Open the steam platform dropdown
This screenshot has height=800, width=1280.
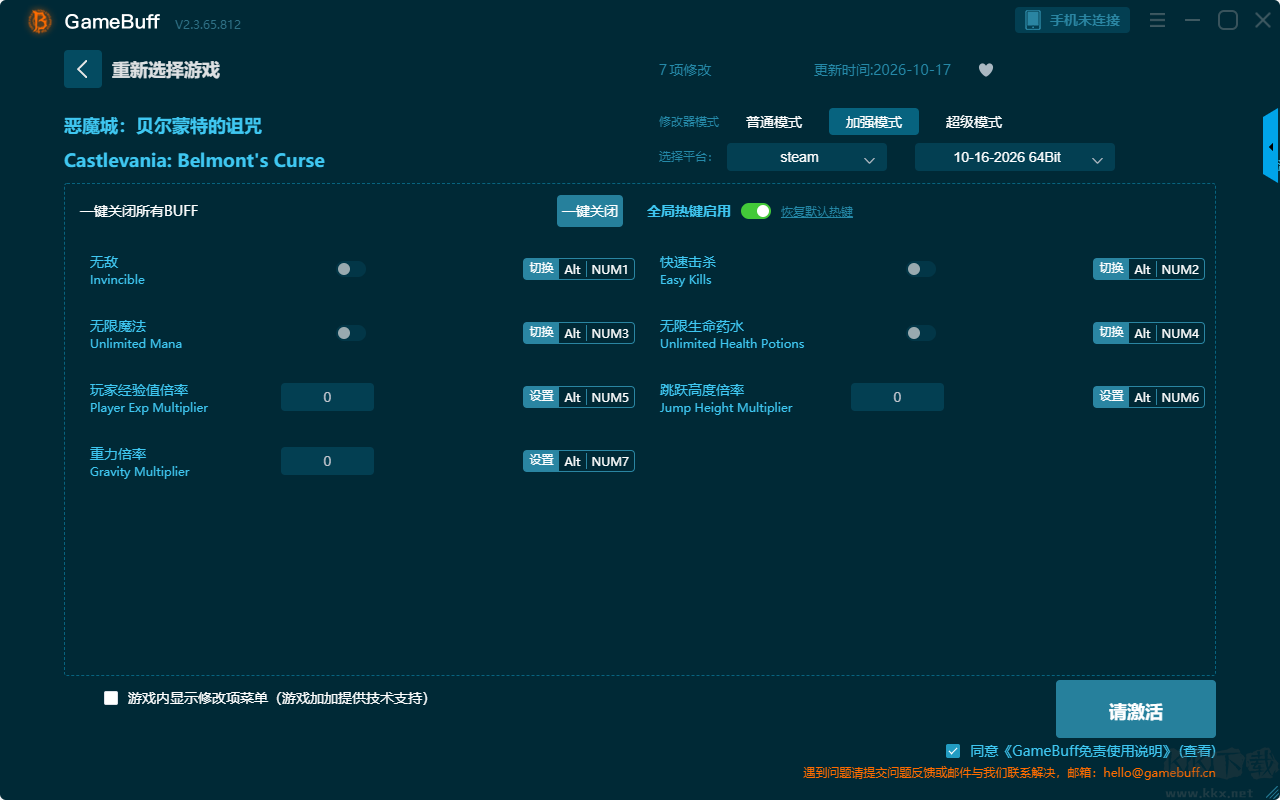click(807, 157)
